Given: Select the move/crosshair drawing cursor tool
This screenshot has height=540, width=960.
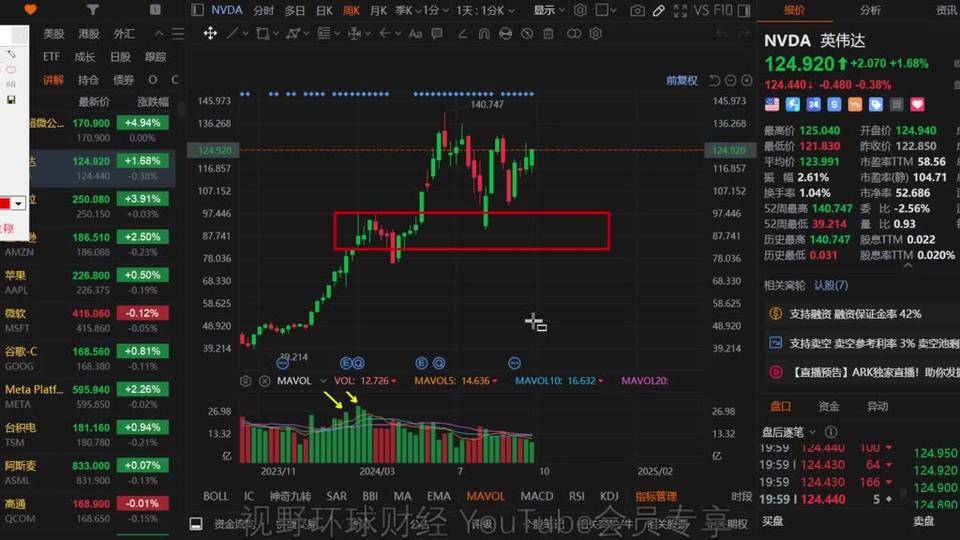Looking at the screenshot, I should [210, 33].
